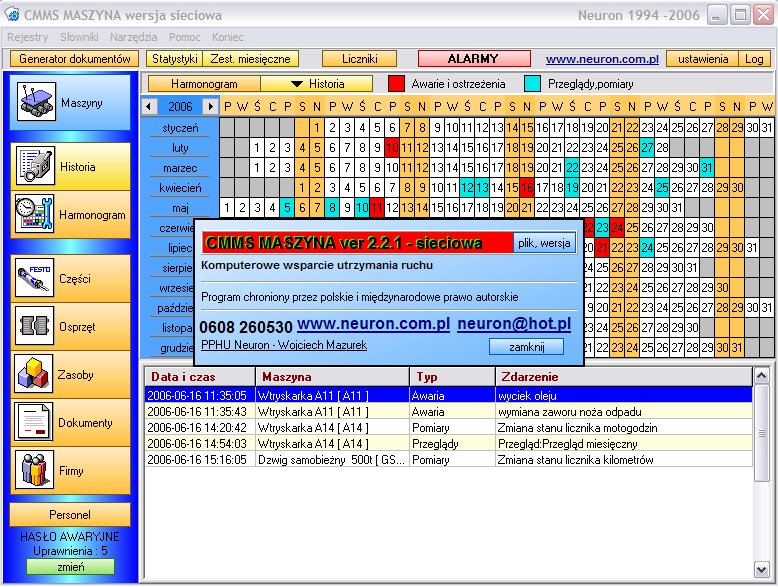Switch to Harmonogram calendar view

204,84
